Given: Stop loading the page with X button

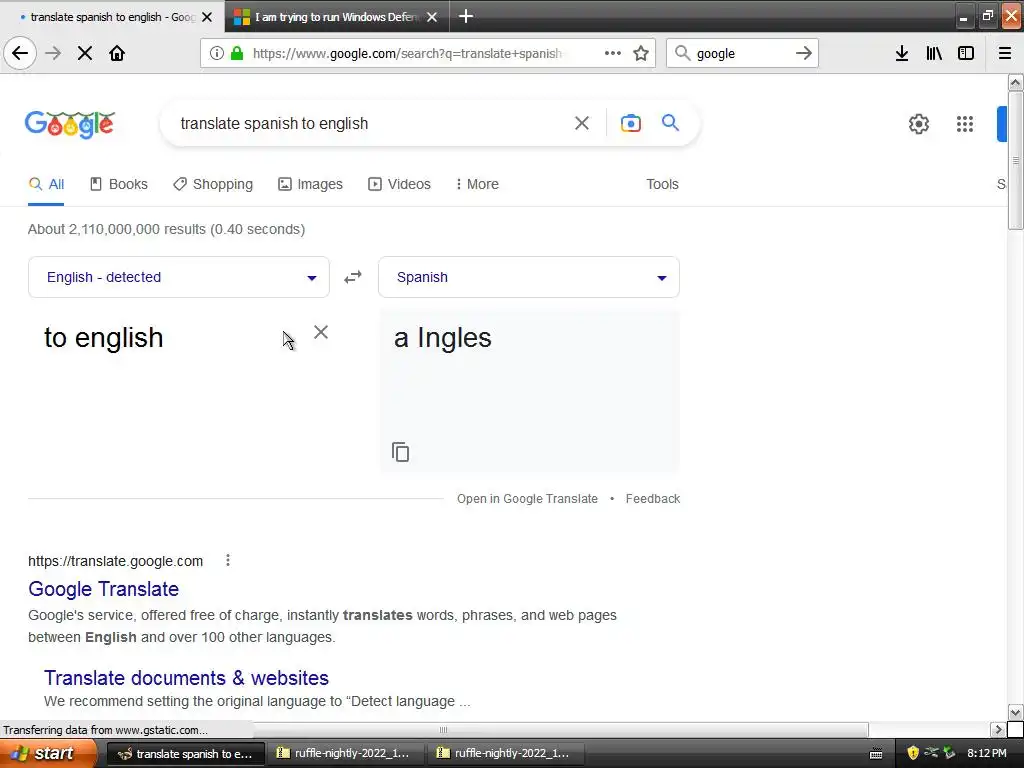Looking at the screenshot, I should coord(85,53).
